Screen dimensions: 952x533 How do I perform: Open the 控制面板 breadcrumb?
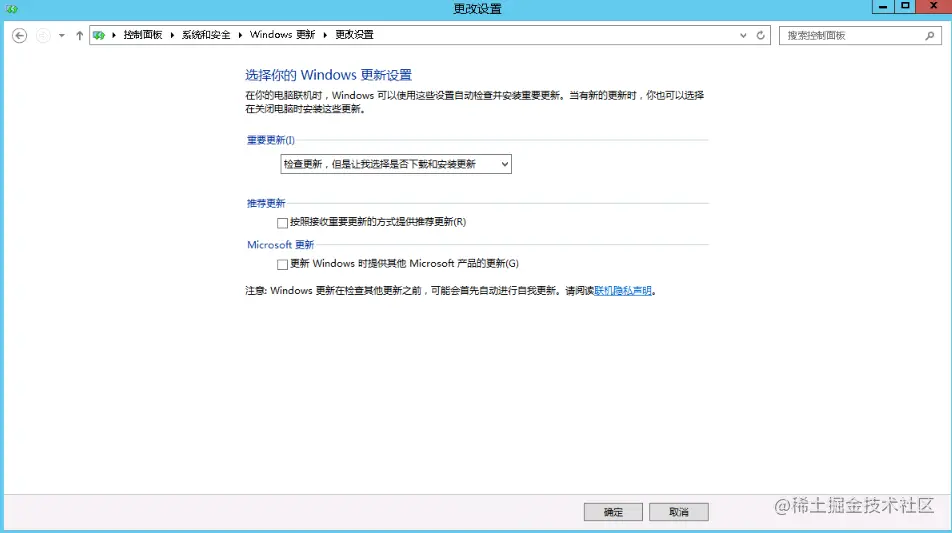(143, 35)
